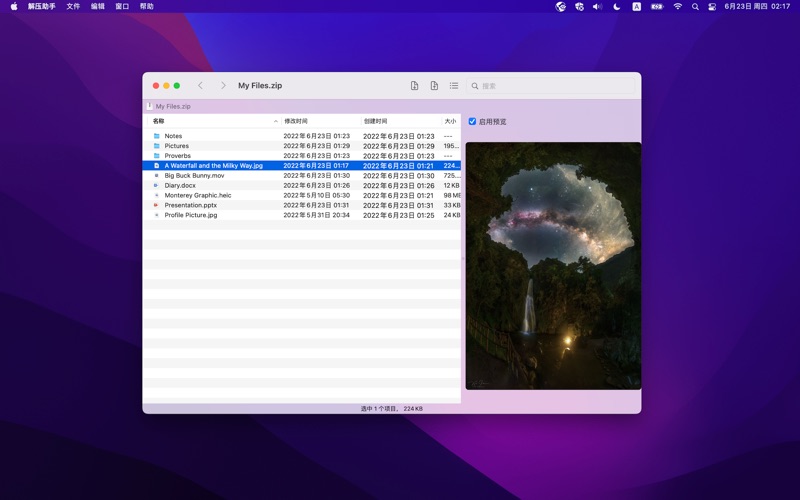Sort by 名称 column header arrow

coord(276,121)
